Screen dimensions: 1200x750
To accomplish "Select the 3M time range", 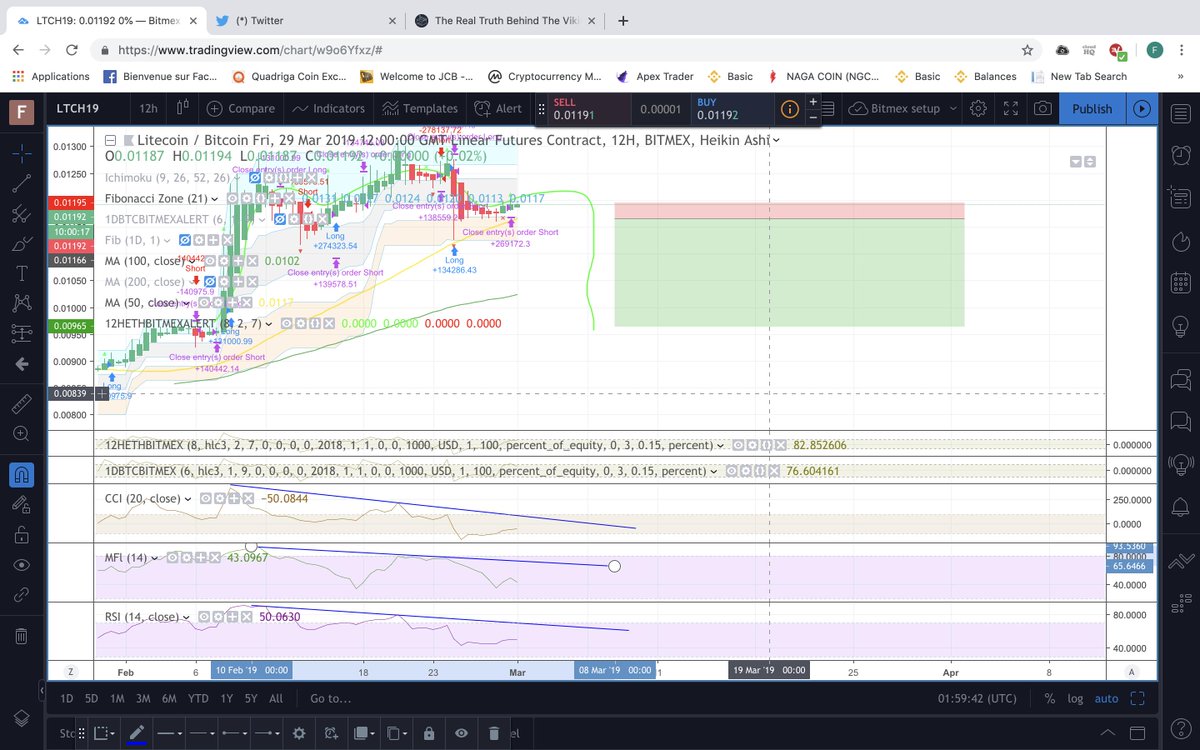I will click(x=142, y=698).
